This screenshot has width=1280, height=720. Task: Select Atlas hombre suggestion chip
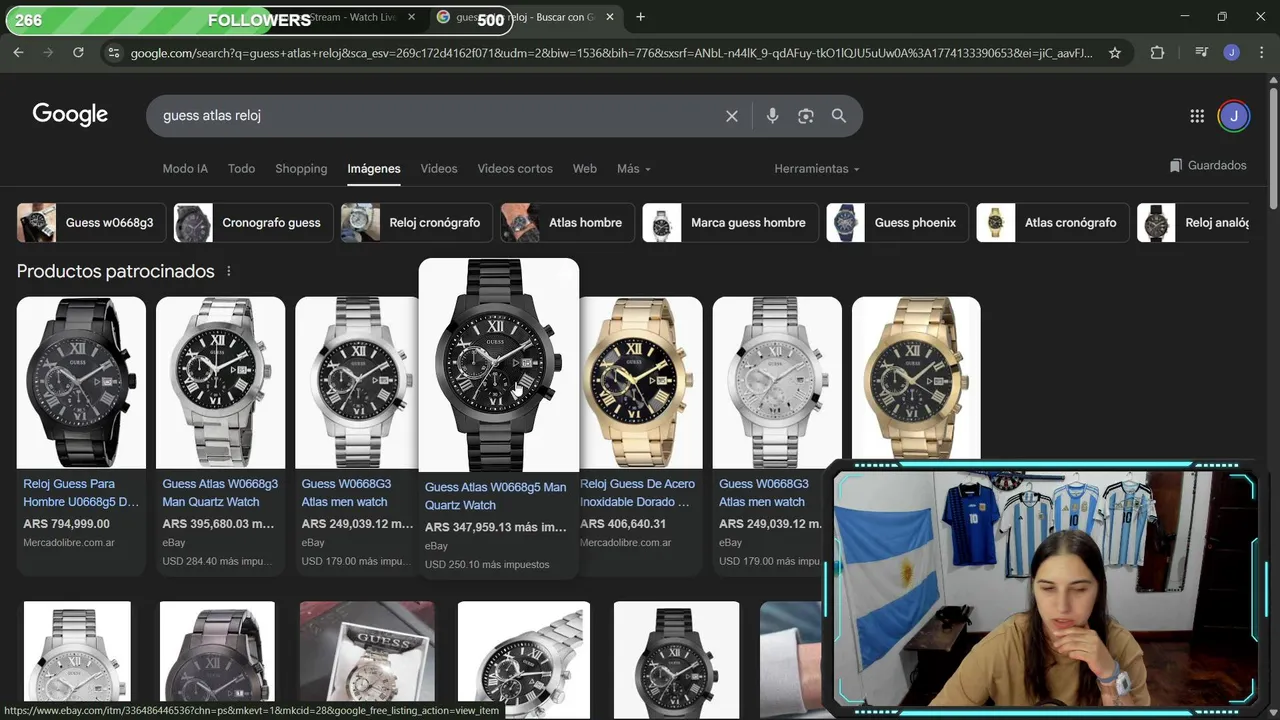coord(567,223)
